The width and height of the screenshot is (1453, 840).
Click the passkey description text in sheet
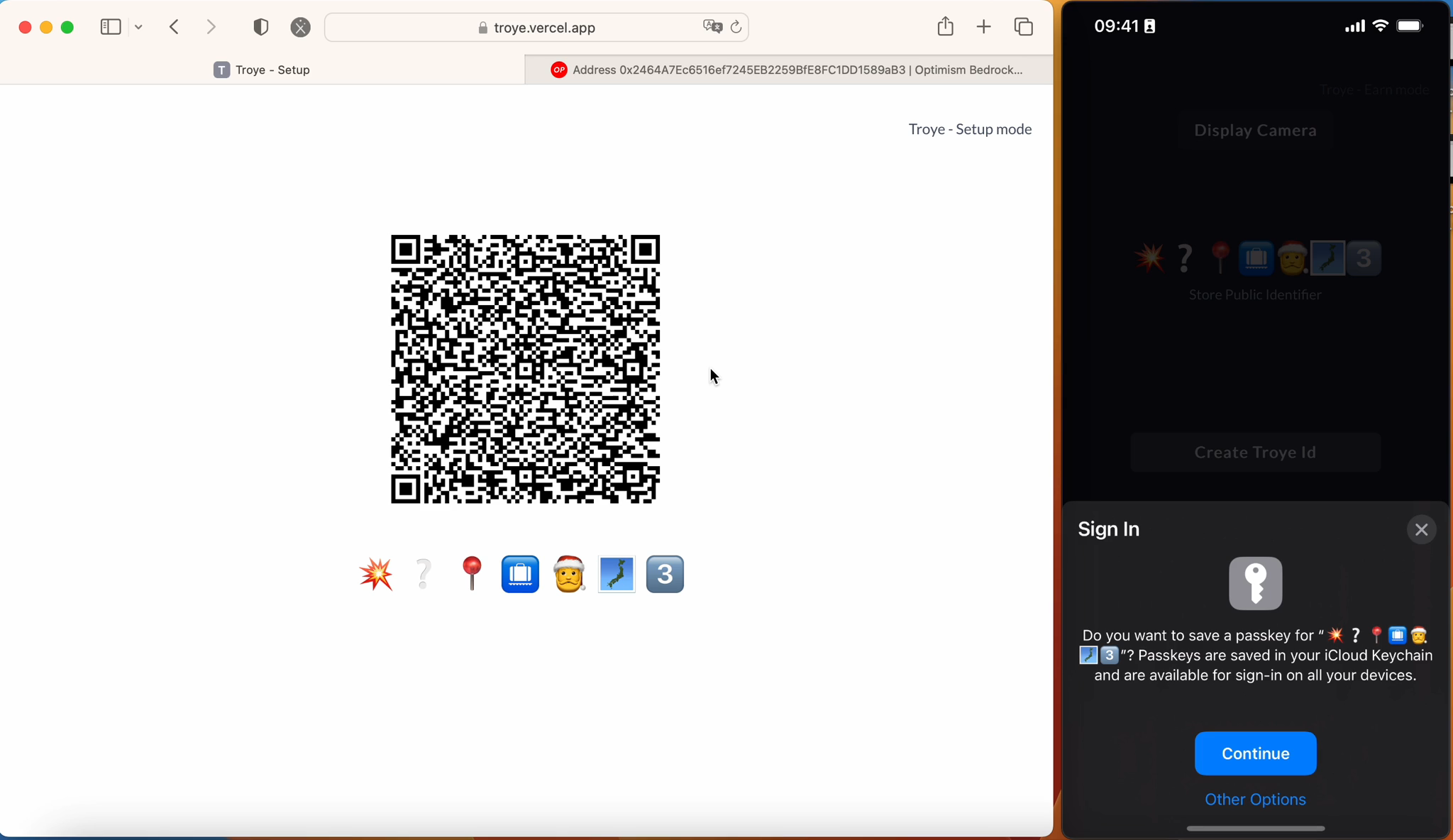(x=1255, y=656)
